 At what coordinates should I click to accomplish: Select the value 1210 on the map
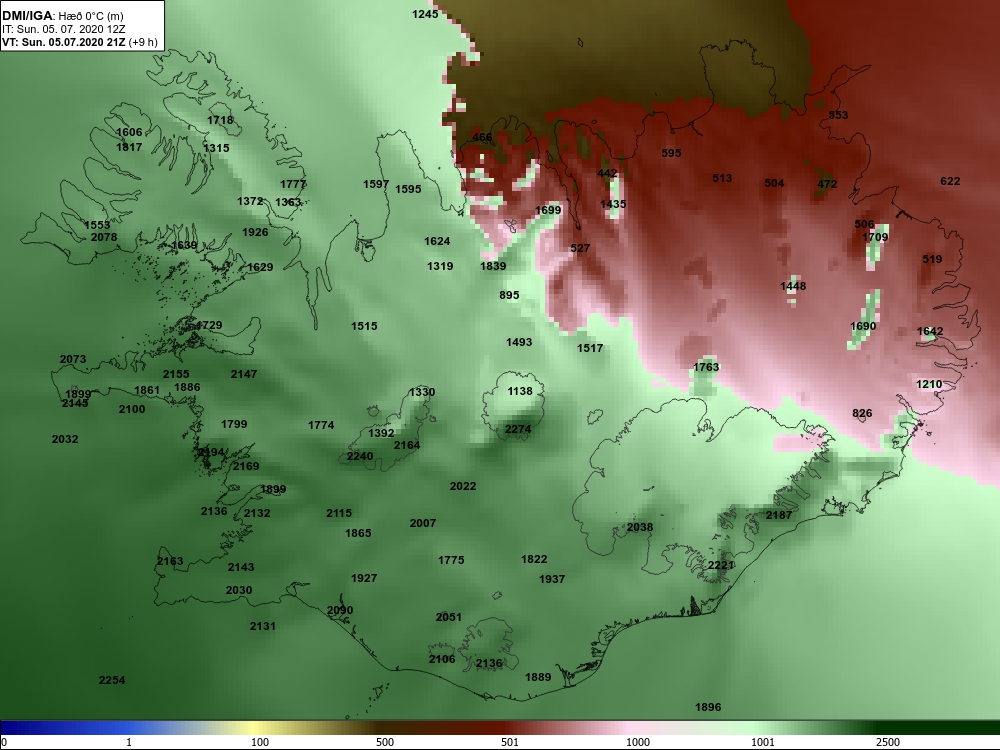coord(929,384)
